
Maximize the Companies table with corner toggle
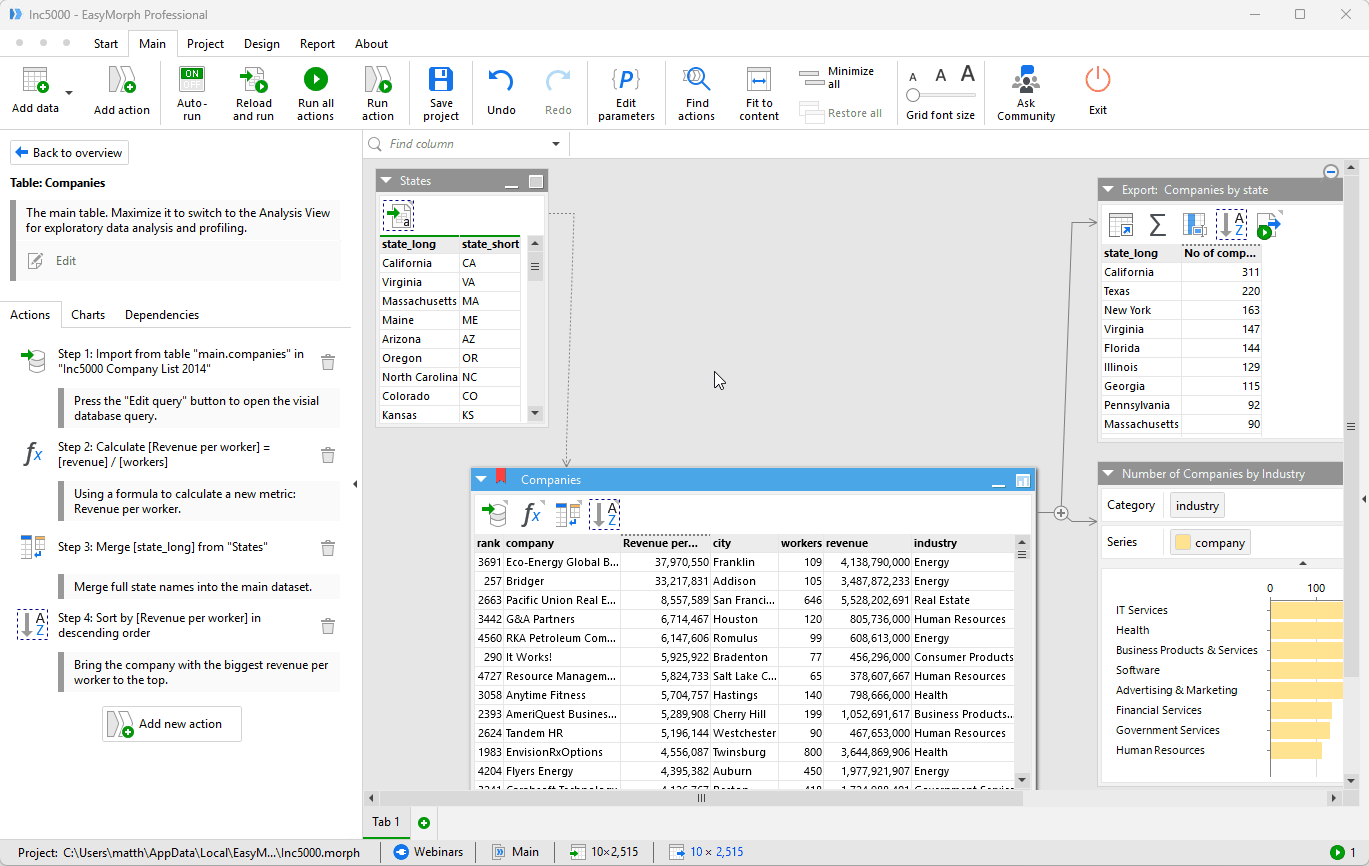[x=1022, y=480]
